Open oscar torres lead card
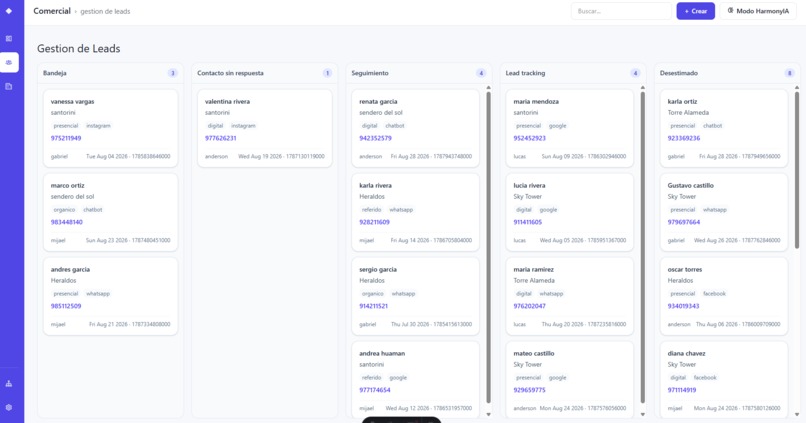This screenshot has width=806, height=423. pyautogui.click(x=724, y=296)
